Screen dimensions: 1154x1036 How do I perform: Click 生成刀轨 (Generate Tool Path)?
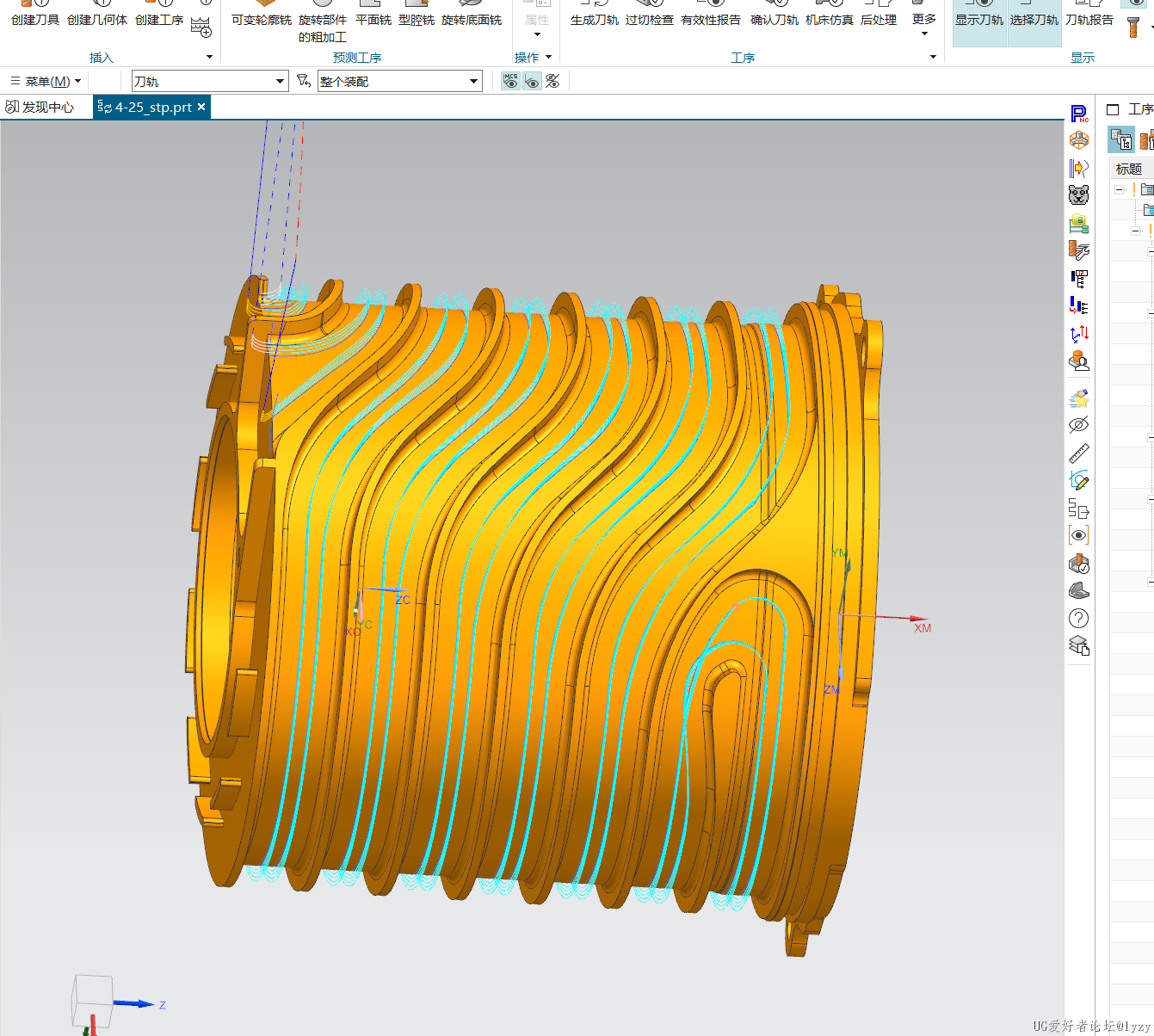click(x=595, y=14)
